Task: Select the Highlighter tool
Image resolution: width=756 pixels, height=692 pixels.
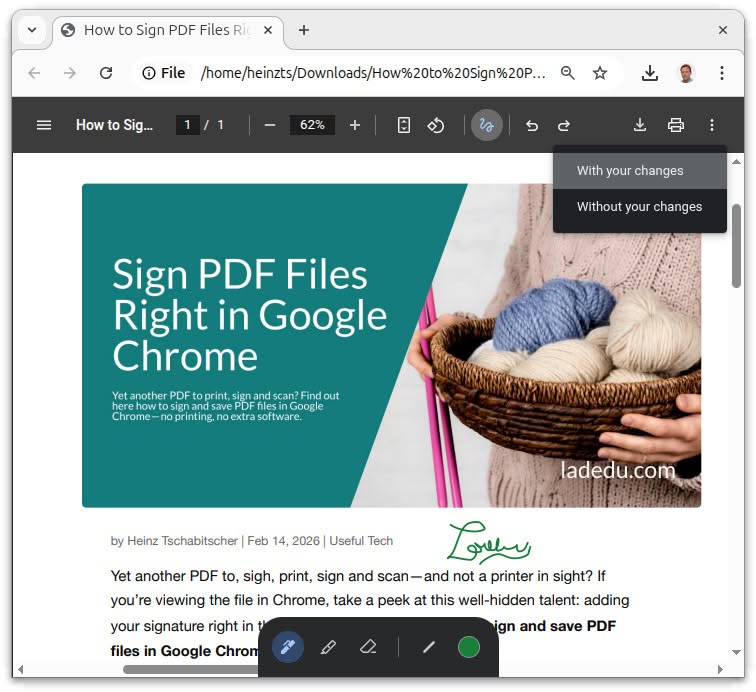Action: click(x=328, y=647)
